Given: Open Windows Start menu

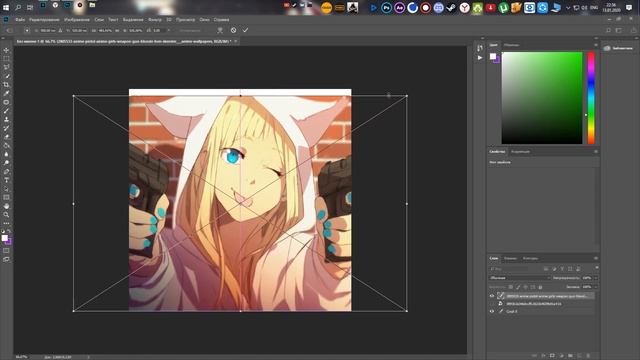Looking at the screenshot, I should (6, 7).
